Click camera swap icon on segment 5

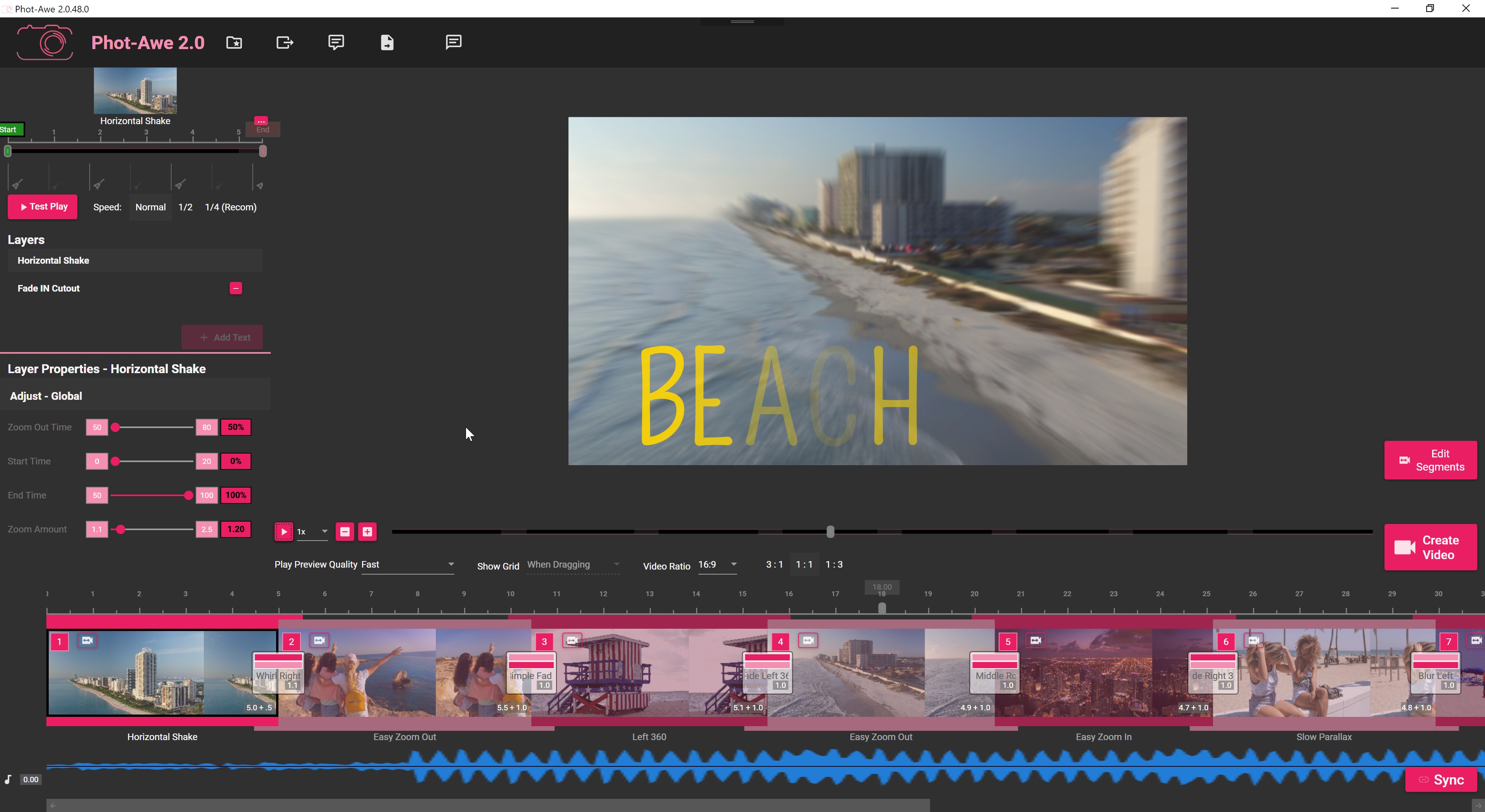[x=1036, y=640]
